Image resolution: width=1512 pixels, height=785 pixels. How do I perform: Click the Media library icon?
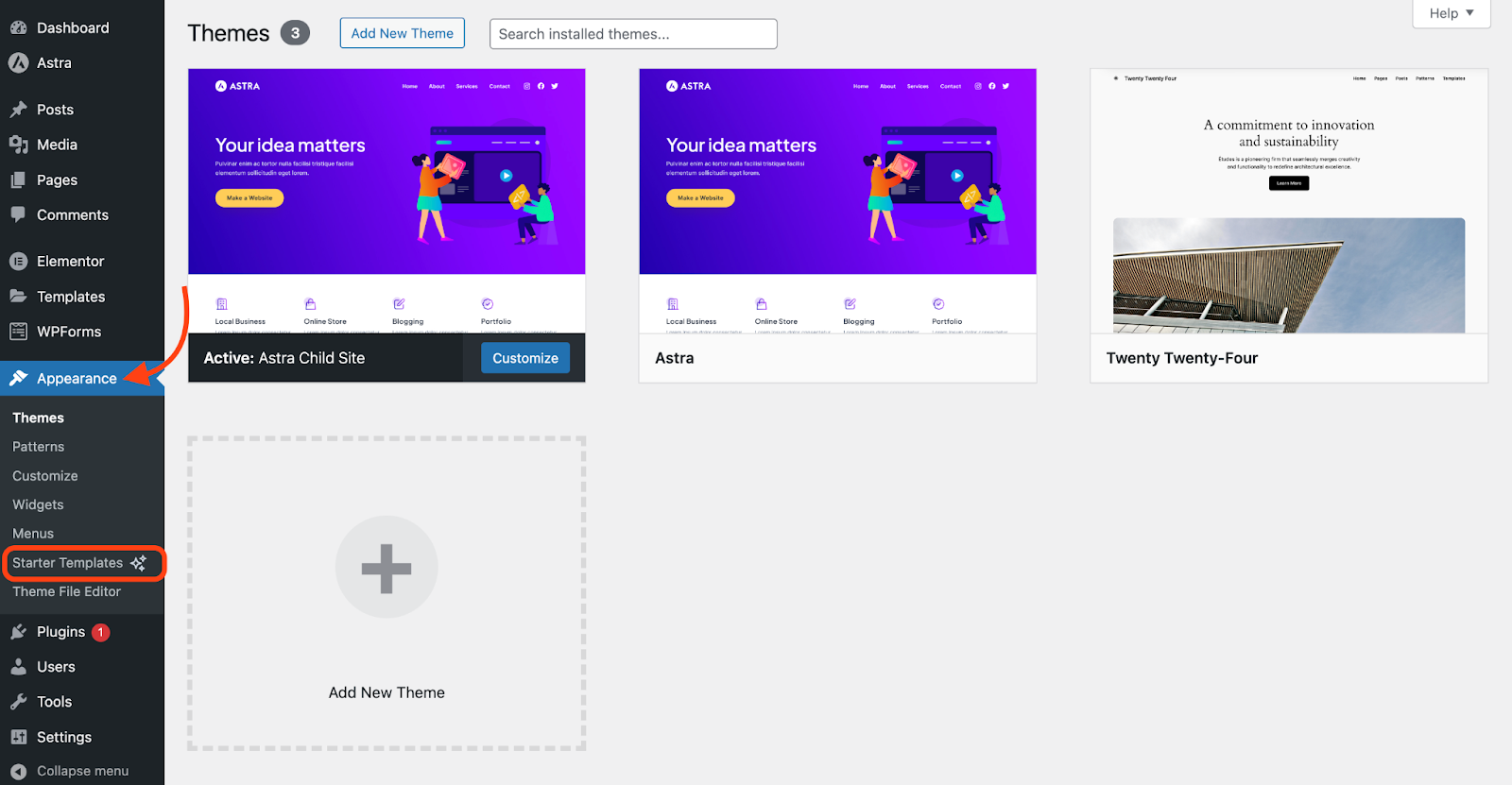(x=18, y=145)
